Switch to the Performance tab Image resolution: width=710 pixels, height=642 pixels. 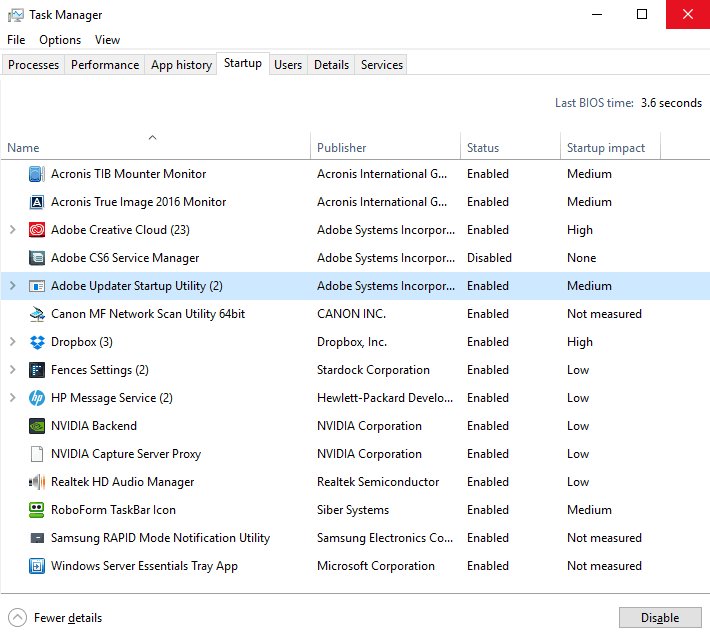tap(105, 65)
